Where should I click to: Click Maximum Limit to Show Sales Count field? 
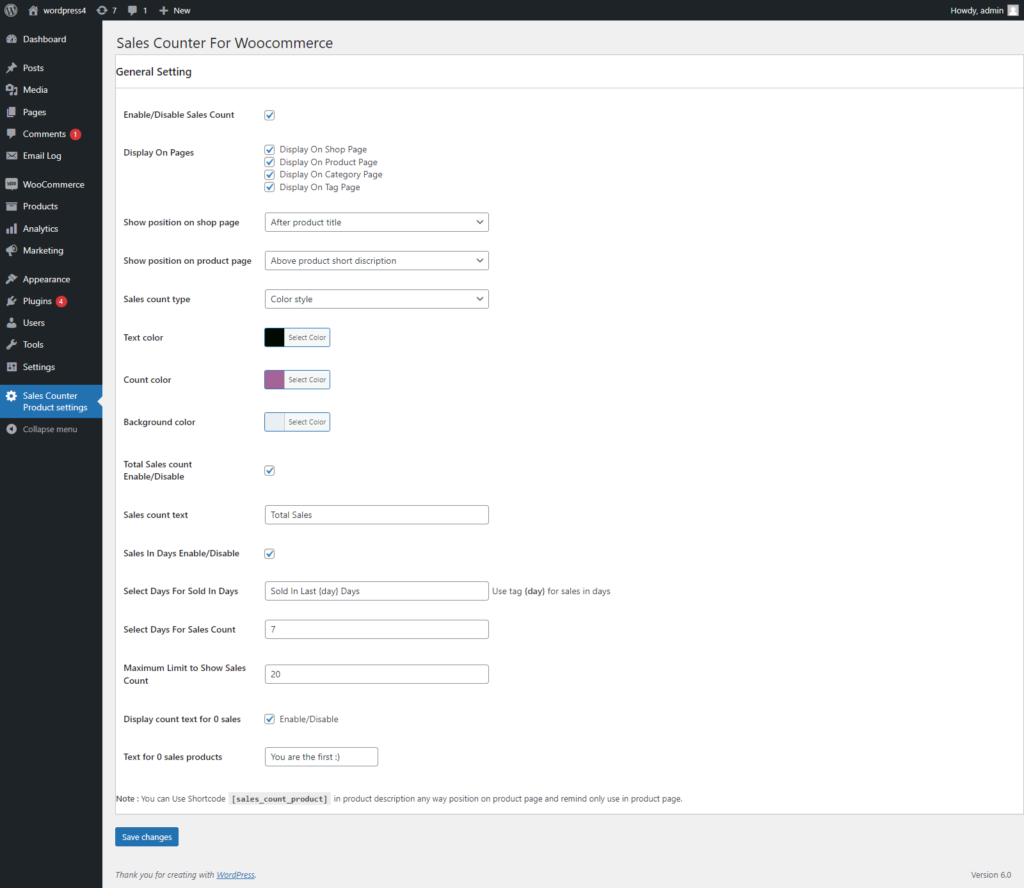(x=377, y=674)
